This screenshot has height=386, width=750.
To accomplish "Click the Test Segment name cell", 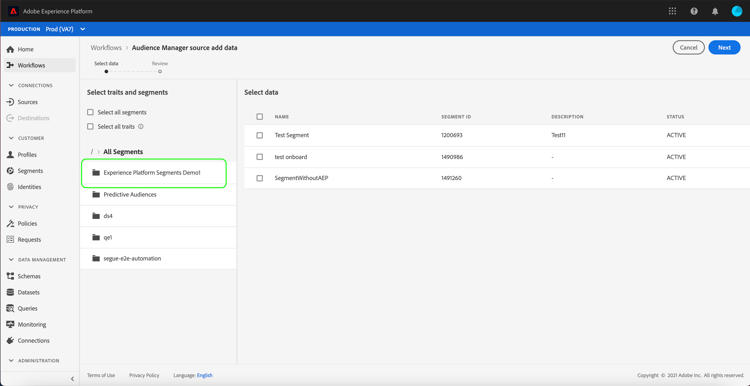I will [292, 135].
